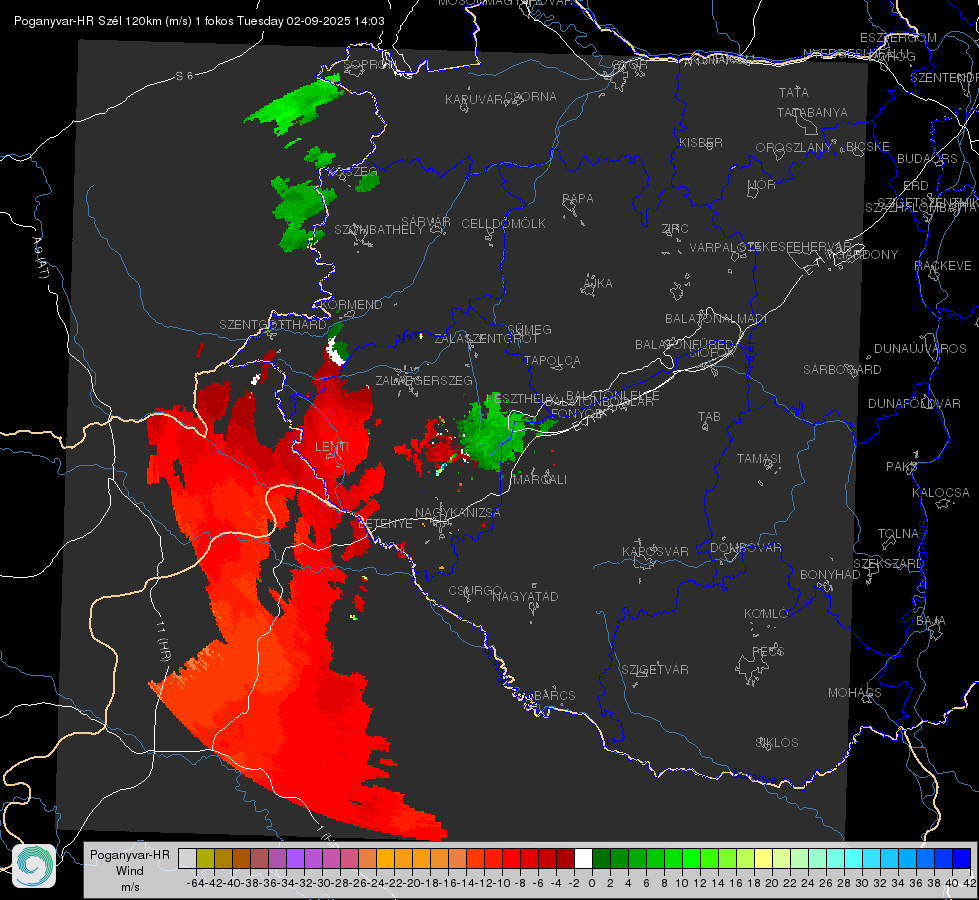
Task: Click the DOMBÓVÁR city label
Action: tap(745, 548)
